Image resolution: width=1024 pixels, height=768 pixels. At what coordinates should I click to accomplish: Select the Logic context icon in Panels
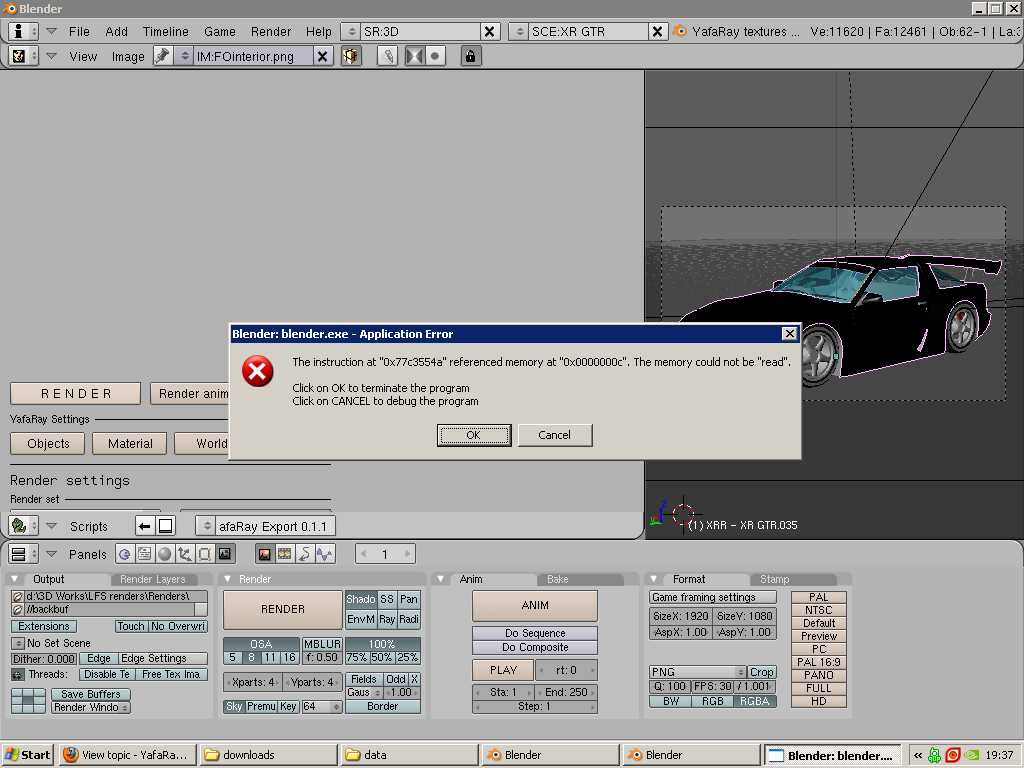tap(125, 554)
